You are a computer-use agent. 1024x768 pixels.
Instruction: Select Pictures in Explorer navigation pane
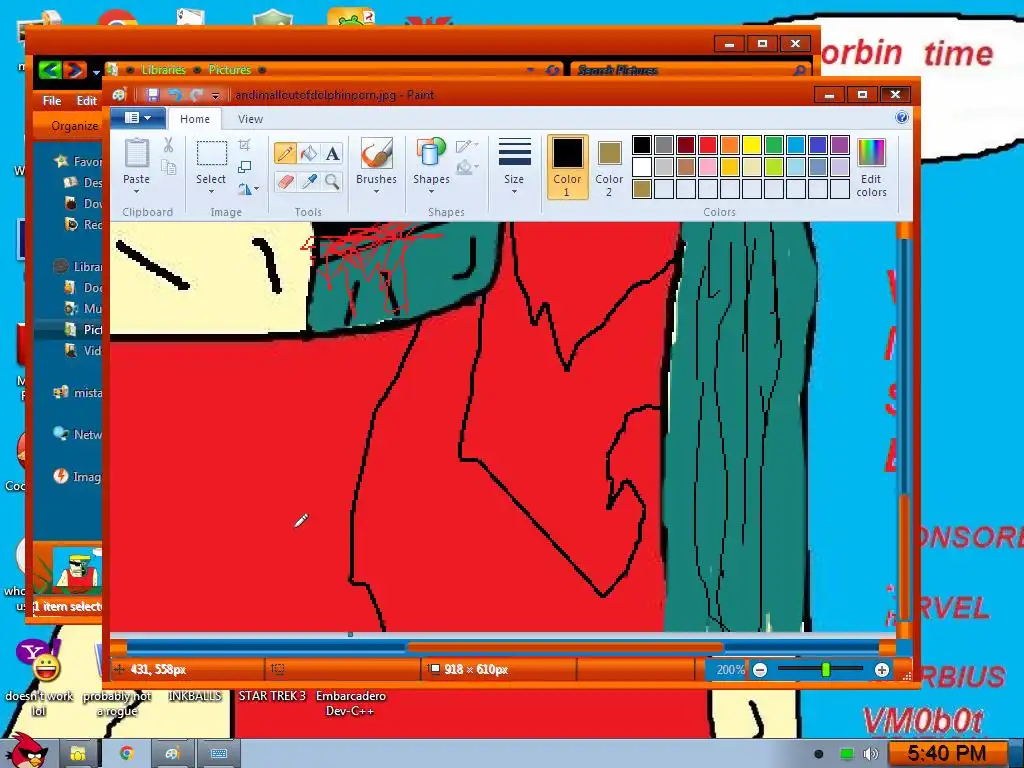84,330
